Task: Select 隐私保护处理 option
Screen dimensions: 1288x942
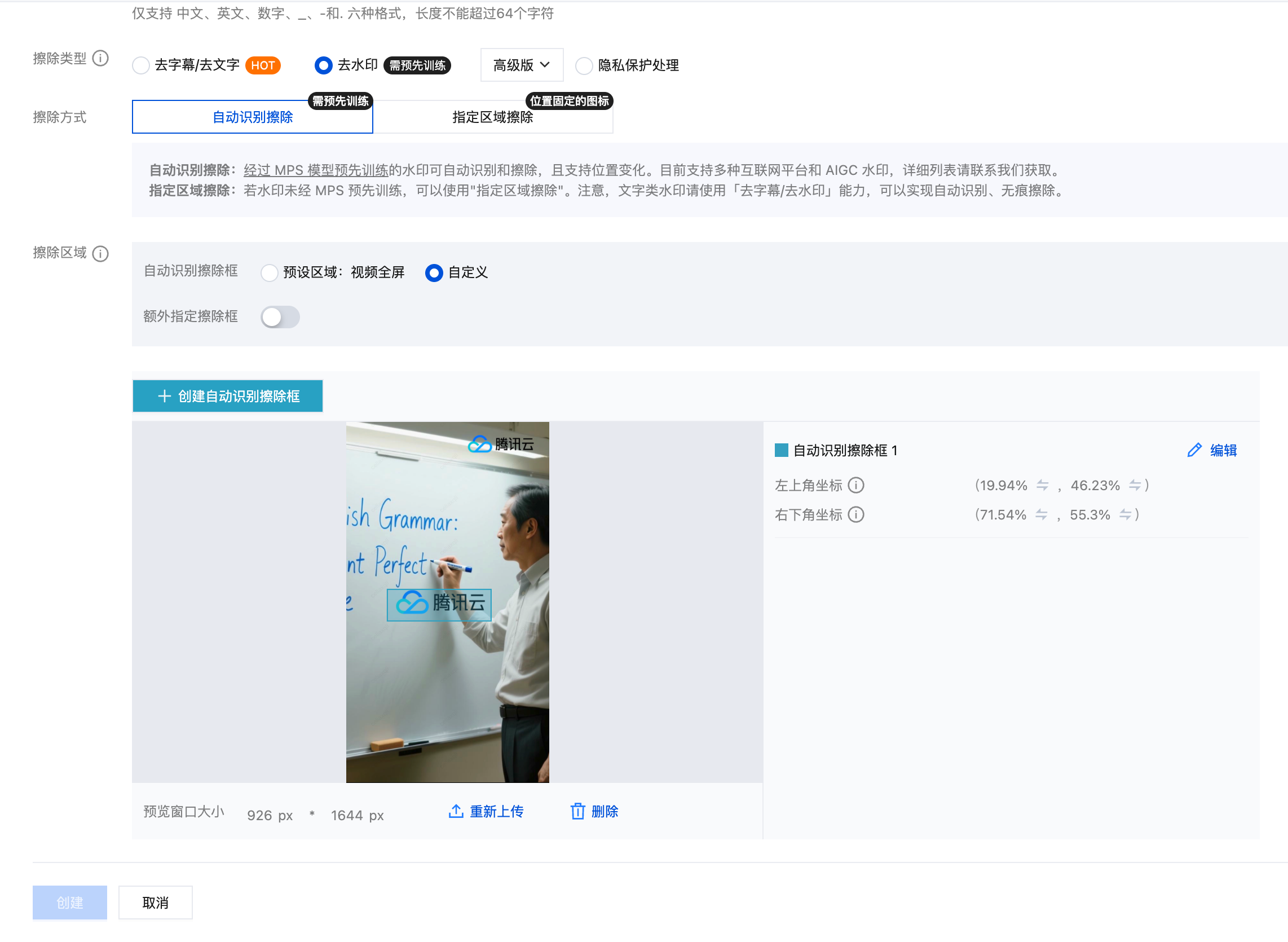Action: coord(584,65)
